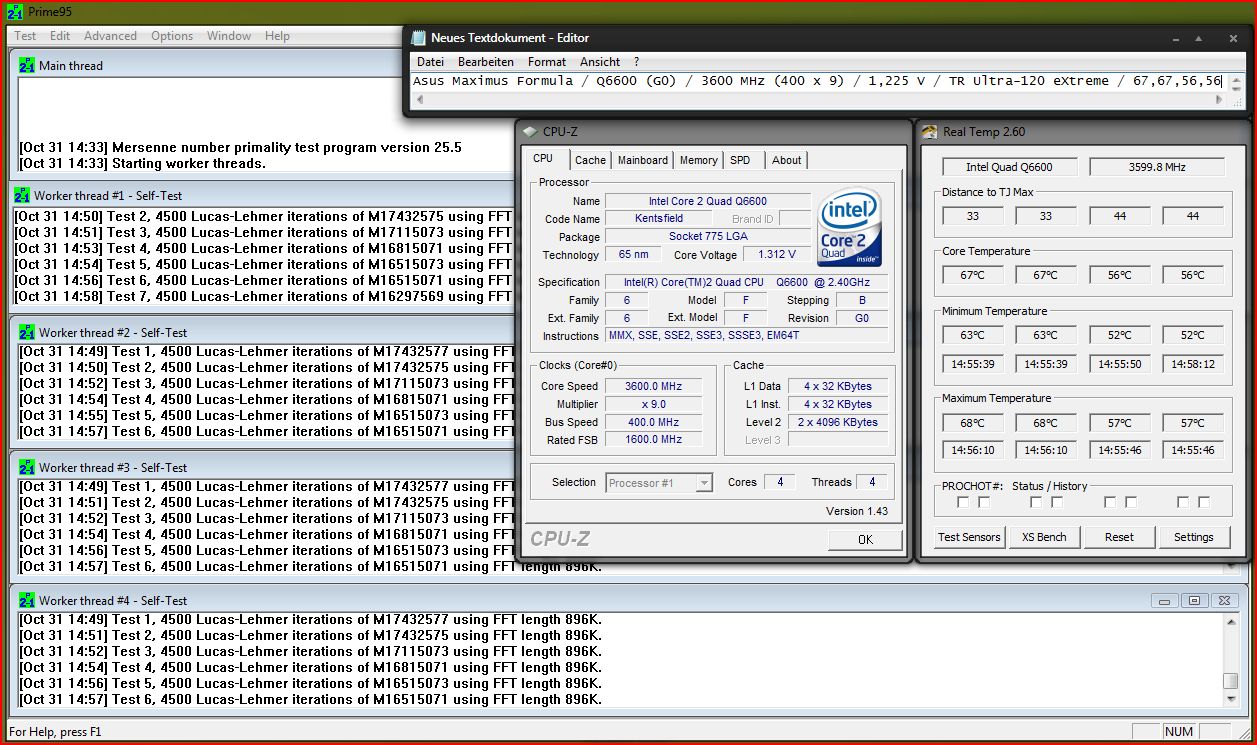
Task: Click the Test Sensors button in Real Temp
Action: pyautogui.click(x=969, y=537)
